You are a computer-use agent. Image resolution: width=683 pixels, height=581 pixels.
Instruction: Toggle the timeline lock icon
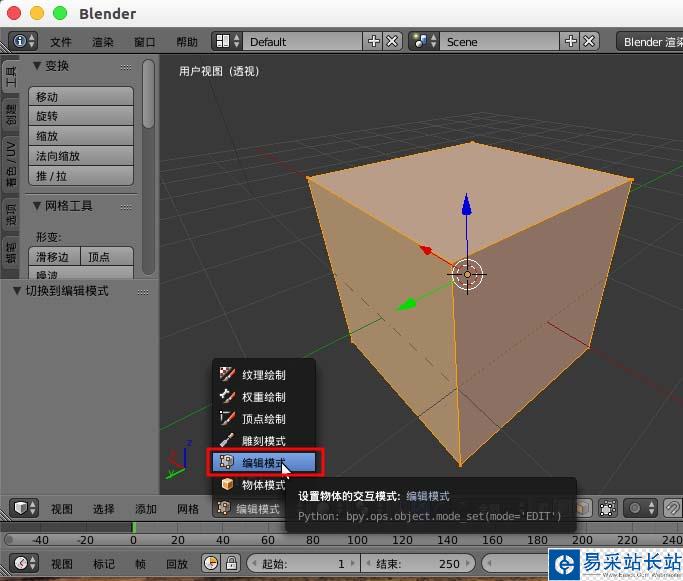coord(231,563)
